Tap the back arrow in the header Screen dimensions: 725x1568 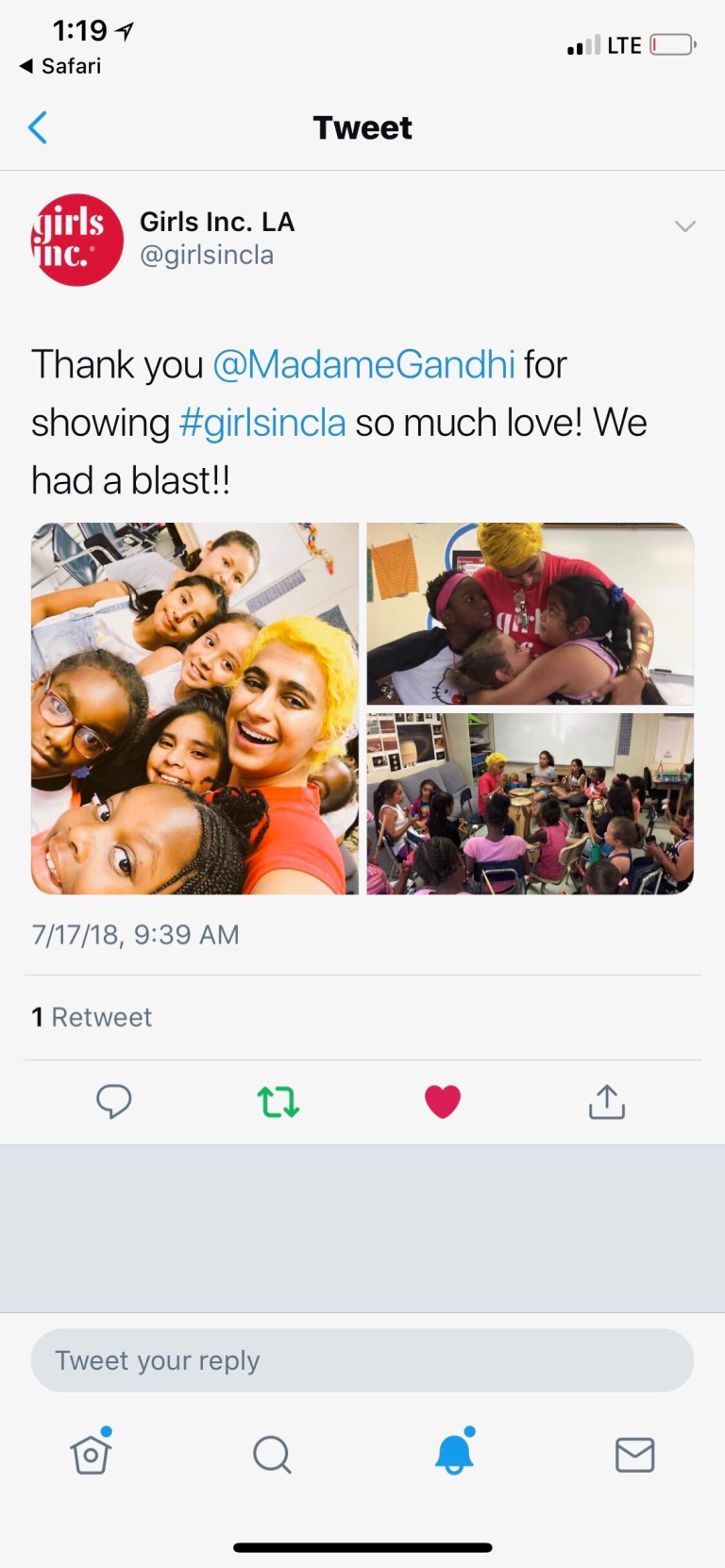[38, 127]
